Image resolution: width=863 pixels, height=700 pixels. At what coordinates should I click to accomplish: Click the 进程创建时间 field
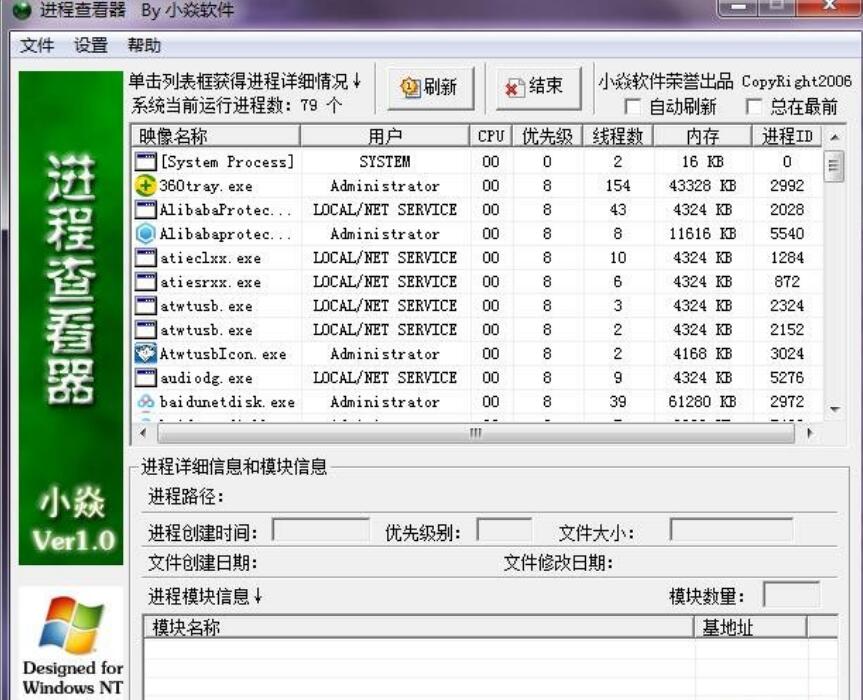point(320,530)
